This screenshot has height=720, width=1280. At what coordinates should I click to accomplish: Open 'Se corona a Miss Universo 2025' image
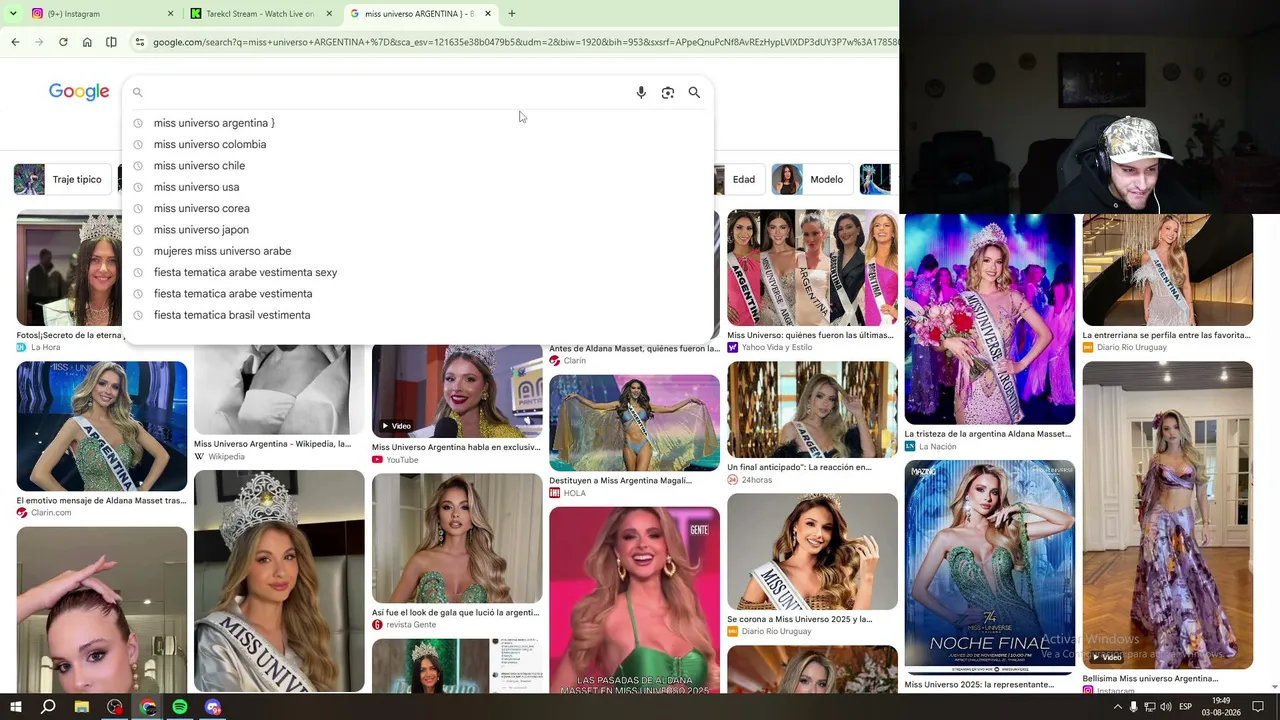click(812, 551)
